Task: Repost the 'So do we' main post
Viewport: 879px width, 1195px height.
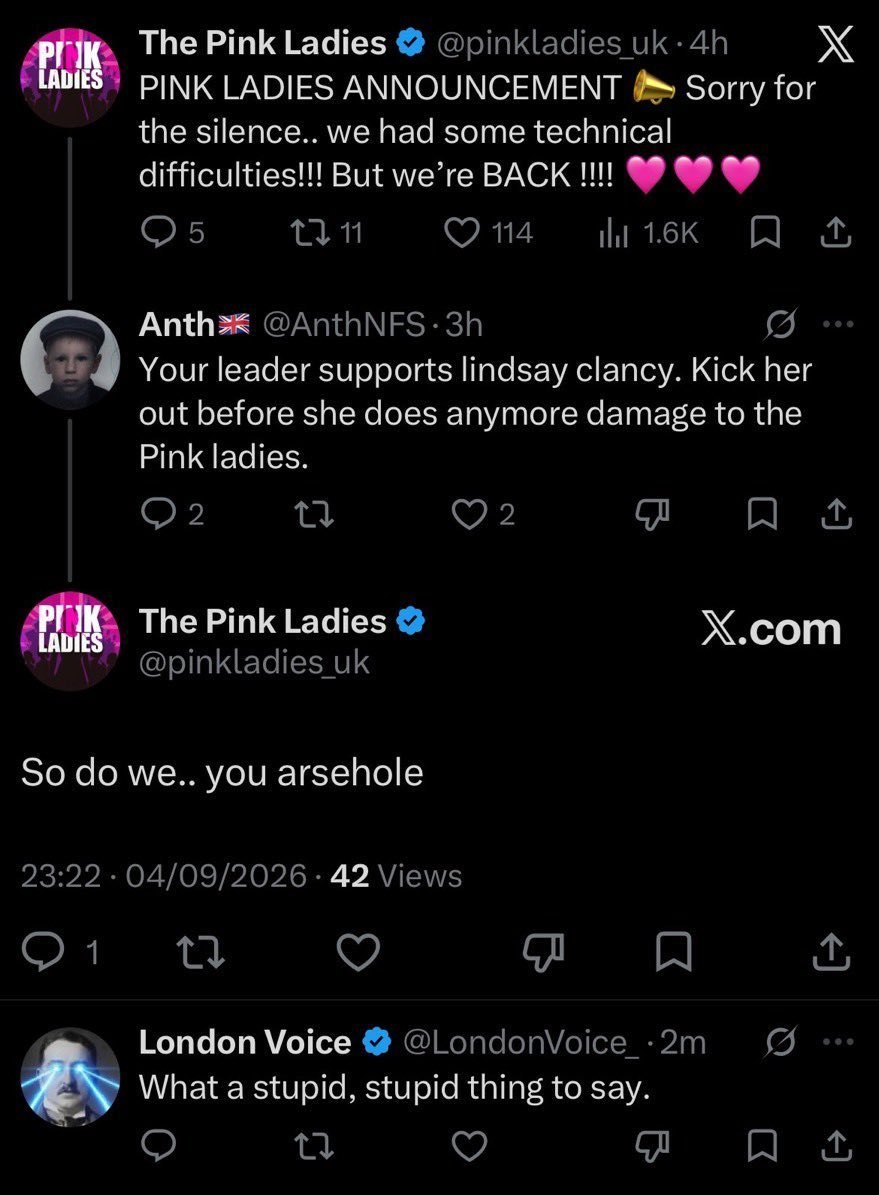Action: pyautogui.click(x=200, y=951)
